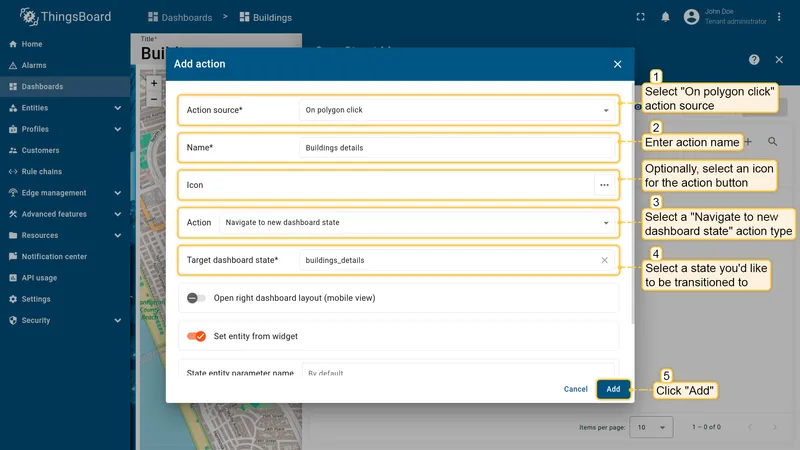Open the Customers page

(x=65, y=151)
